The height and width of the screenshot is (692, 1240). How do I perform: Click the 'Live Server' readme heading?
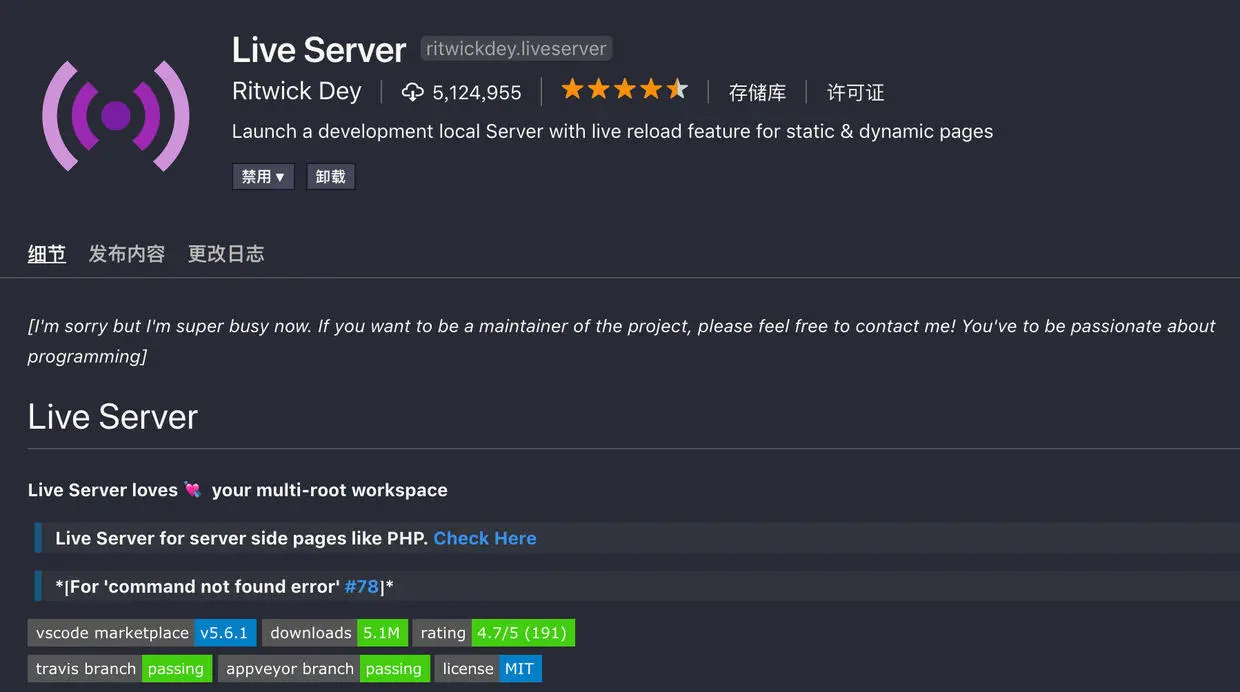point(113,417)
